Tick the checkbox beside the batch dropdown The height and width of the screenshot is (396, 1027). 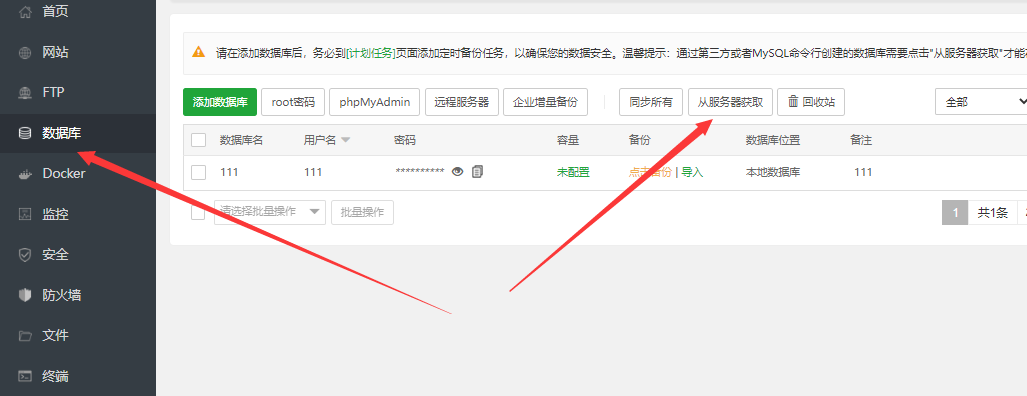pyautogui.click(x=198, y=212)
